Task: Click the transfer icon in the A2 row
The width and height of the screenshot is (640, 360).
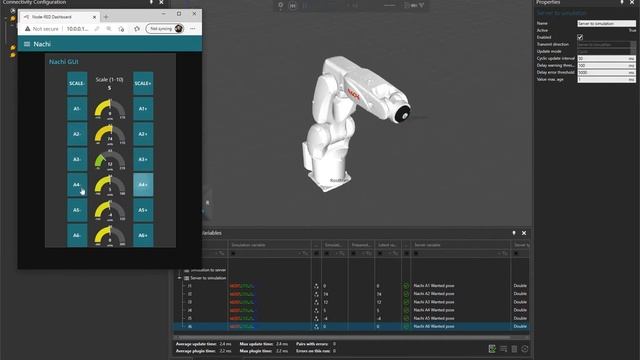Action: coord(316,294)
